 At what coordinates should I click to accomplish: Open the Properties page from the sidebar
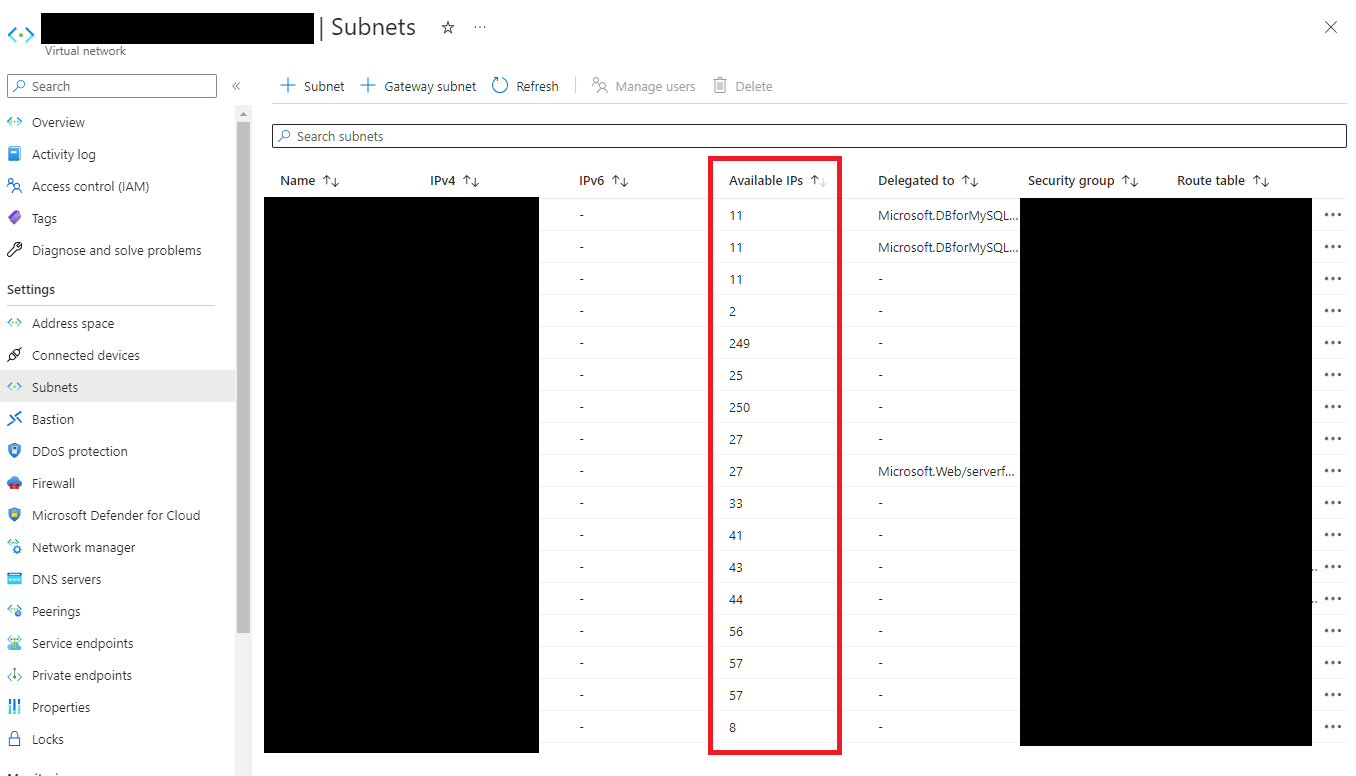[x=64, y=706]
